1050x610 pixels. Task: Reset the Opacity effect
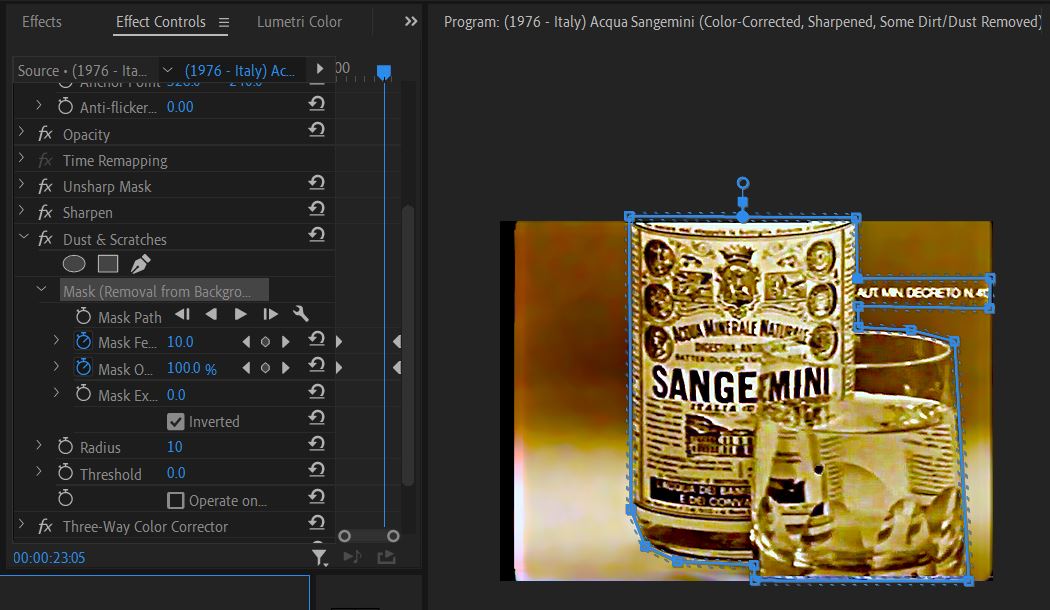tap(317, 130)
